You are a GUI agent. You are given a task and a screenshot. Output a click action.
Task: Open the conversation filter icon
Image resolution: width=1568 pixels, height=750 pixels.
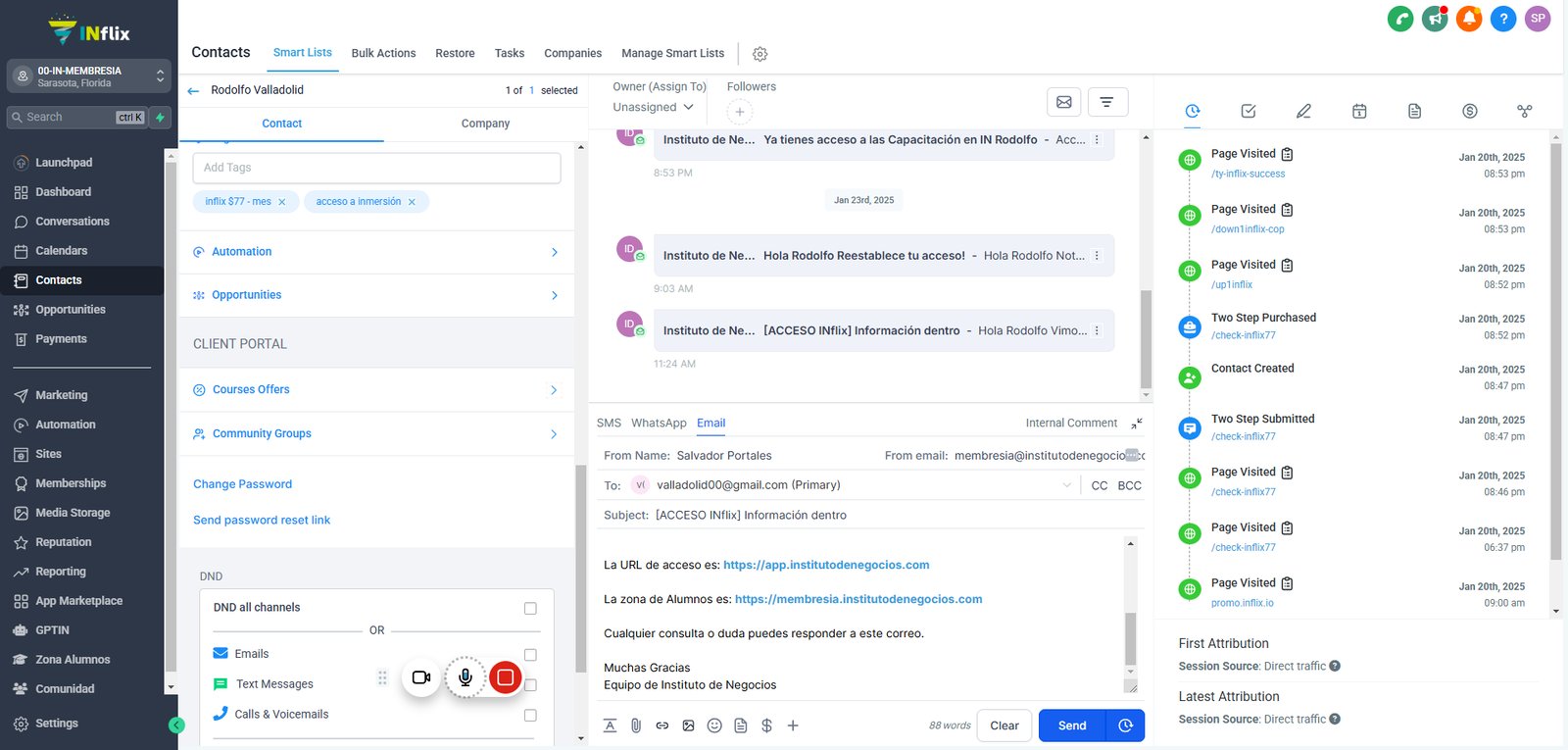point(1106,102)
